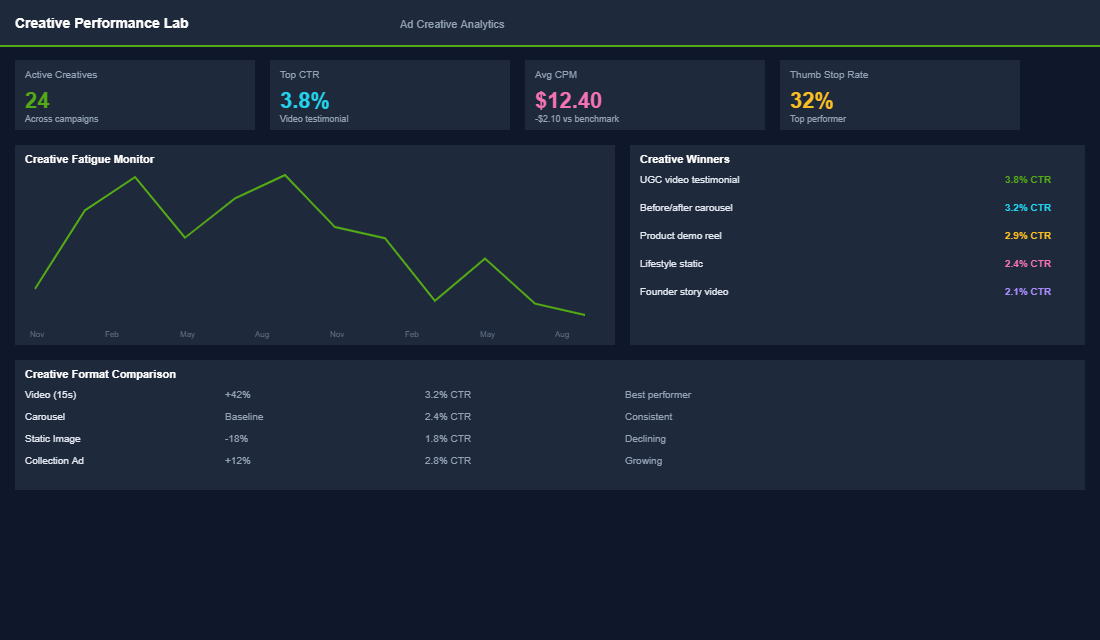1100x640 pixels.
Task: Select the Active Creatives metric card
Action: click(x=135, y=95)
